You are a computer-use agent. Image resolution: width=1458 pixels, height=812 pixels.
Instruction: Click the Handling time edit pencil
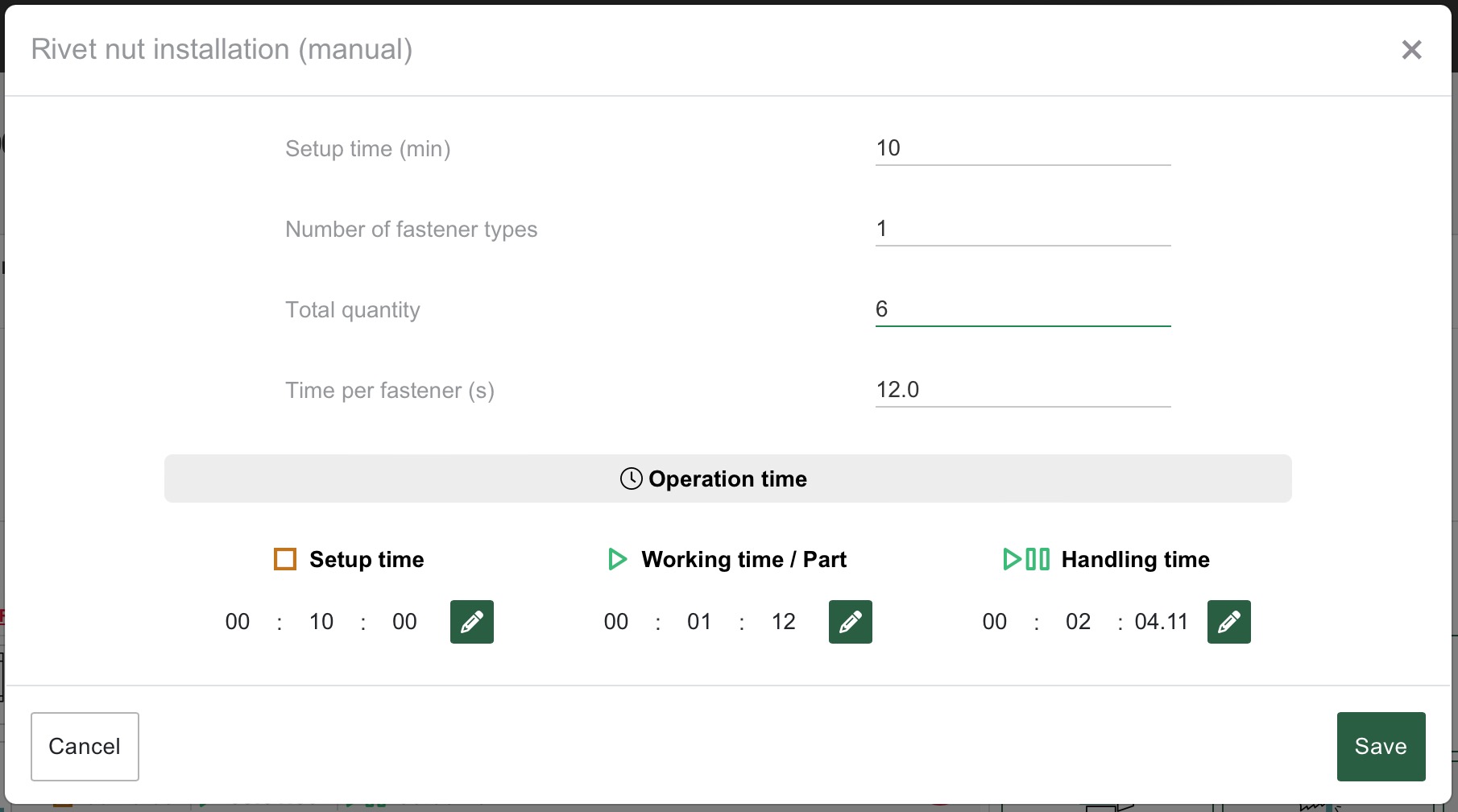pos(1228,622)
